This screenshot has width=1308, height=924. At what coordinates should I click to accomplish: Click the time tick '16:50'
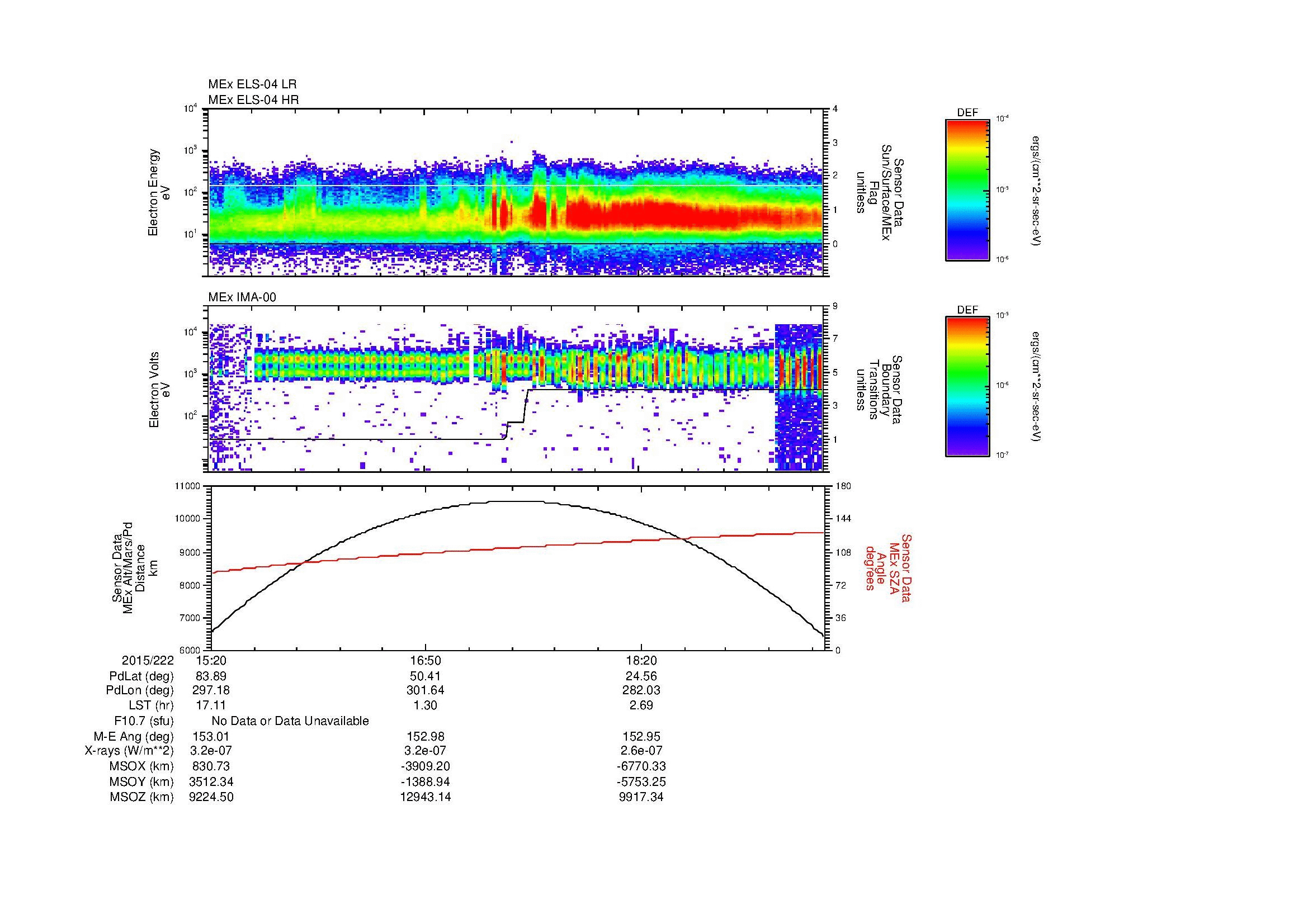point(425,660)
